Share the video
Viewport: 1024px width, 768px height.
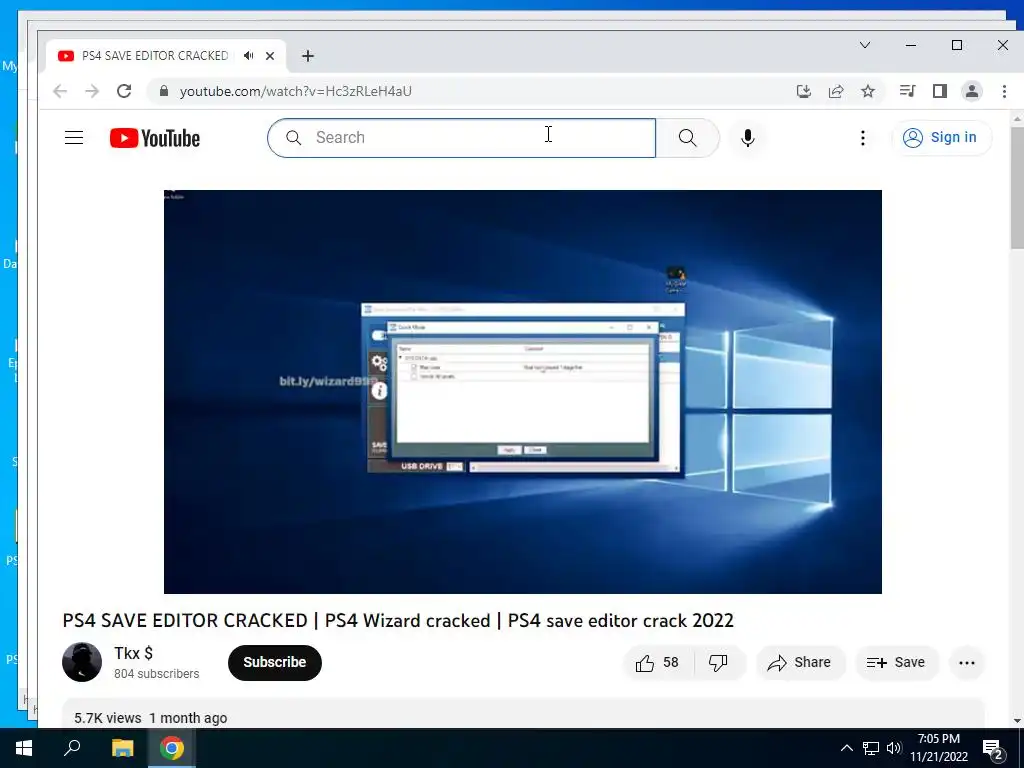click(800, 663)
